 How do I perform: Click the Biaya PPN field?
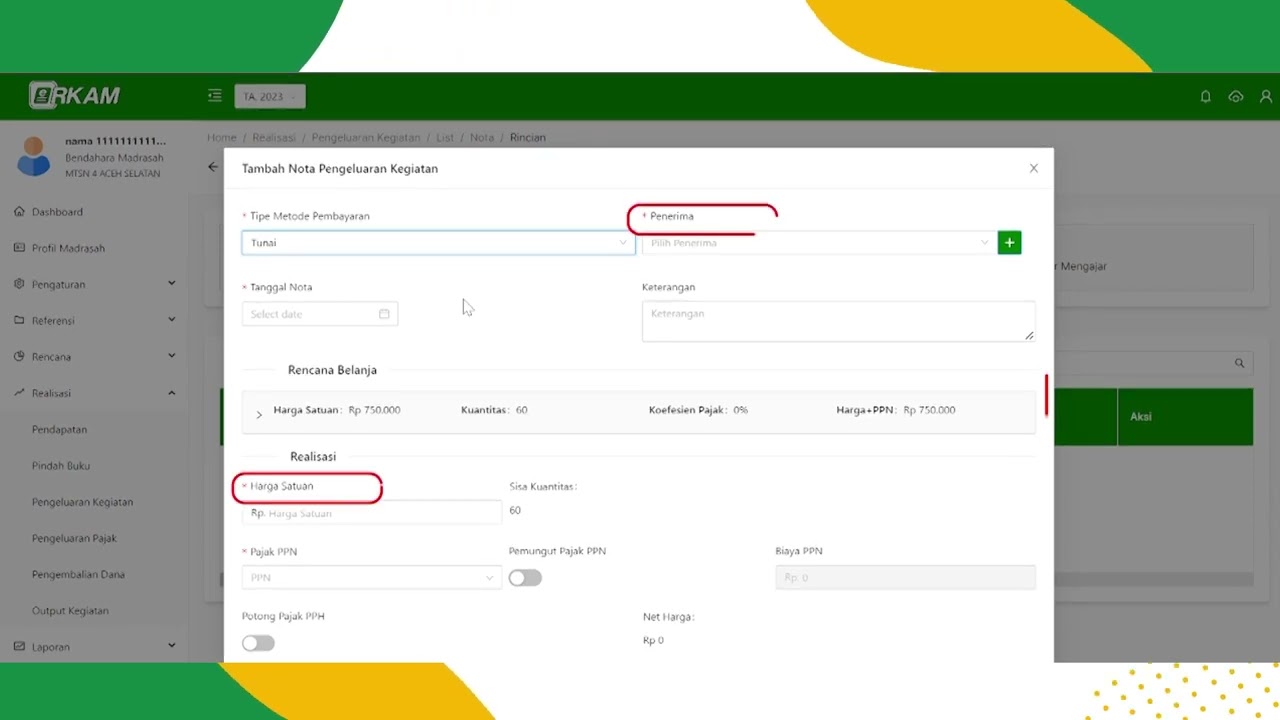pos(905,578)
